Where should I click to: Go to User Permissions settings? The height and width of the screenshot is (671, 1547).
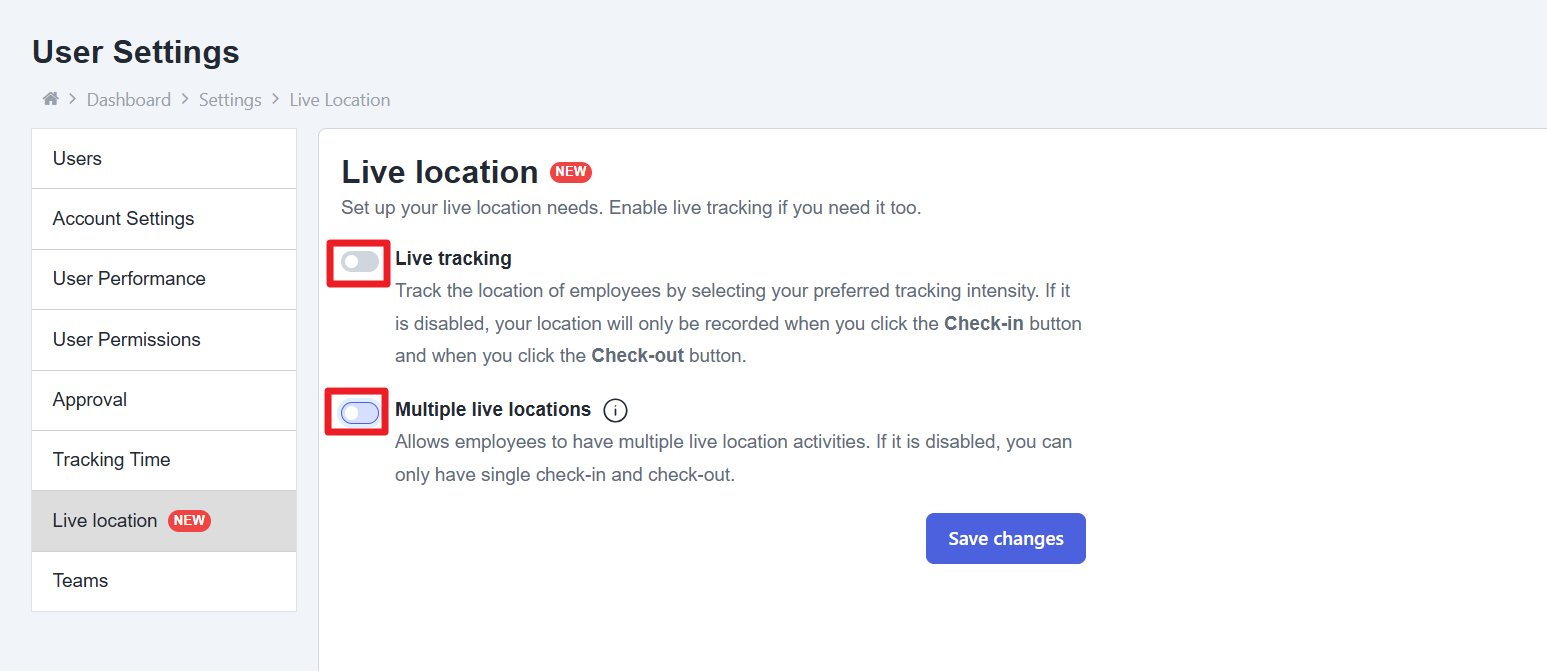(x=127, y=340)
